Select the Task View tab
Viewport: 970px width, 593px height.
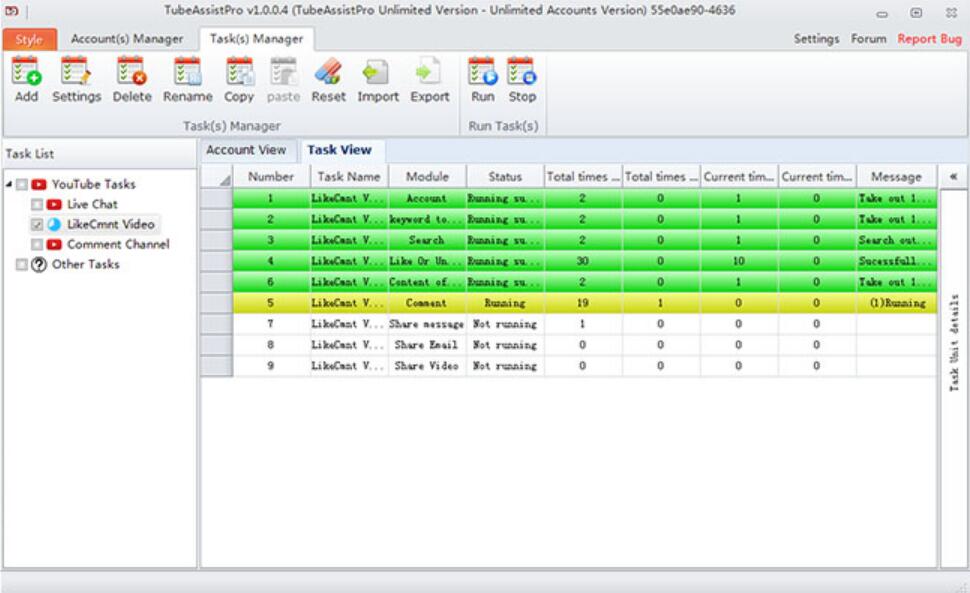pos(340,150)
